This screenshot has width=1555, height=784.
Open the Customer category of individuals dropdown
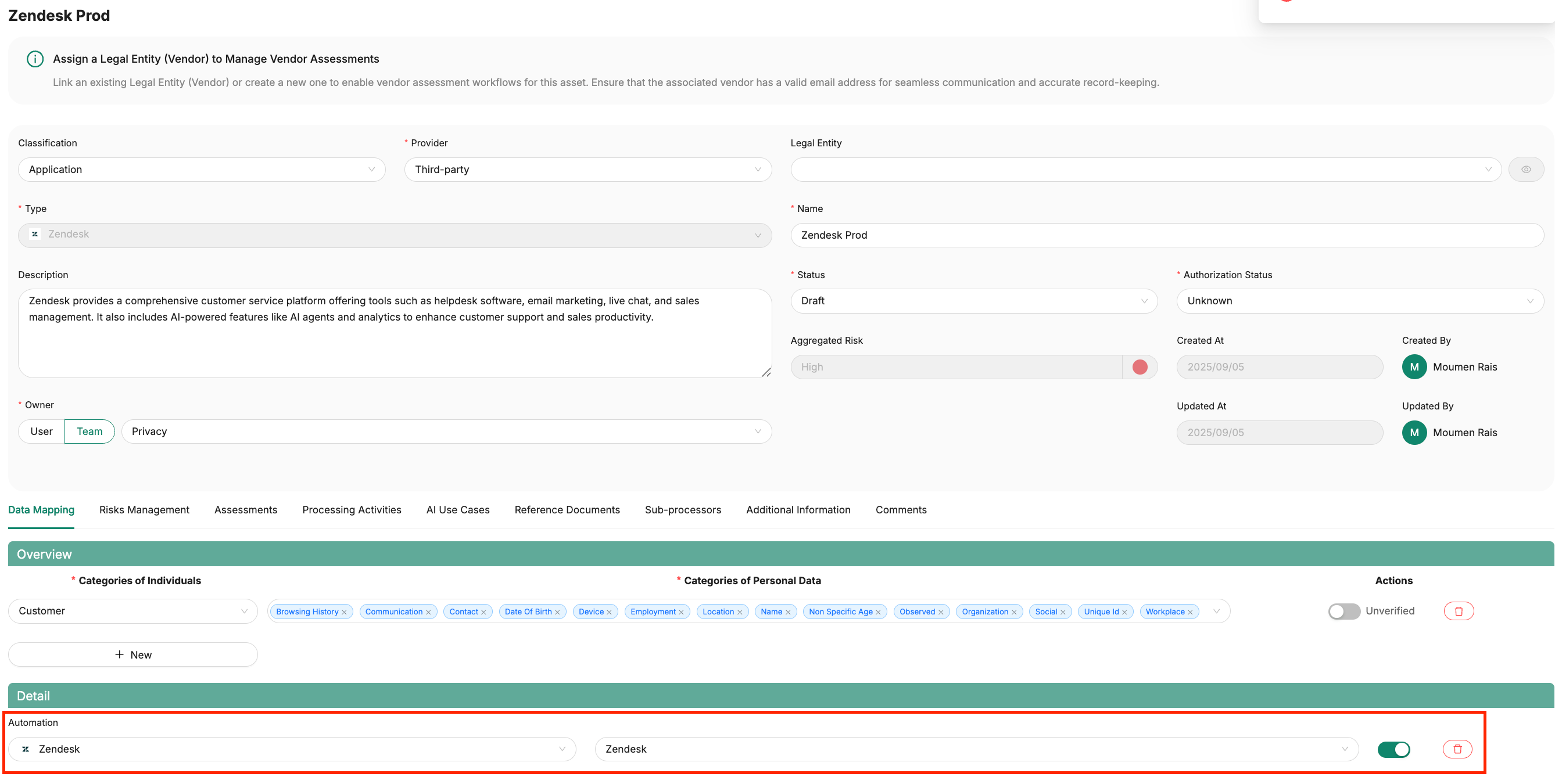(133, 611)
